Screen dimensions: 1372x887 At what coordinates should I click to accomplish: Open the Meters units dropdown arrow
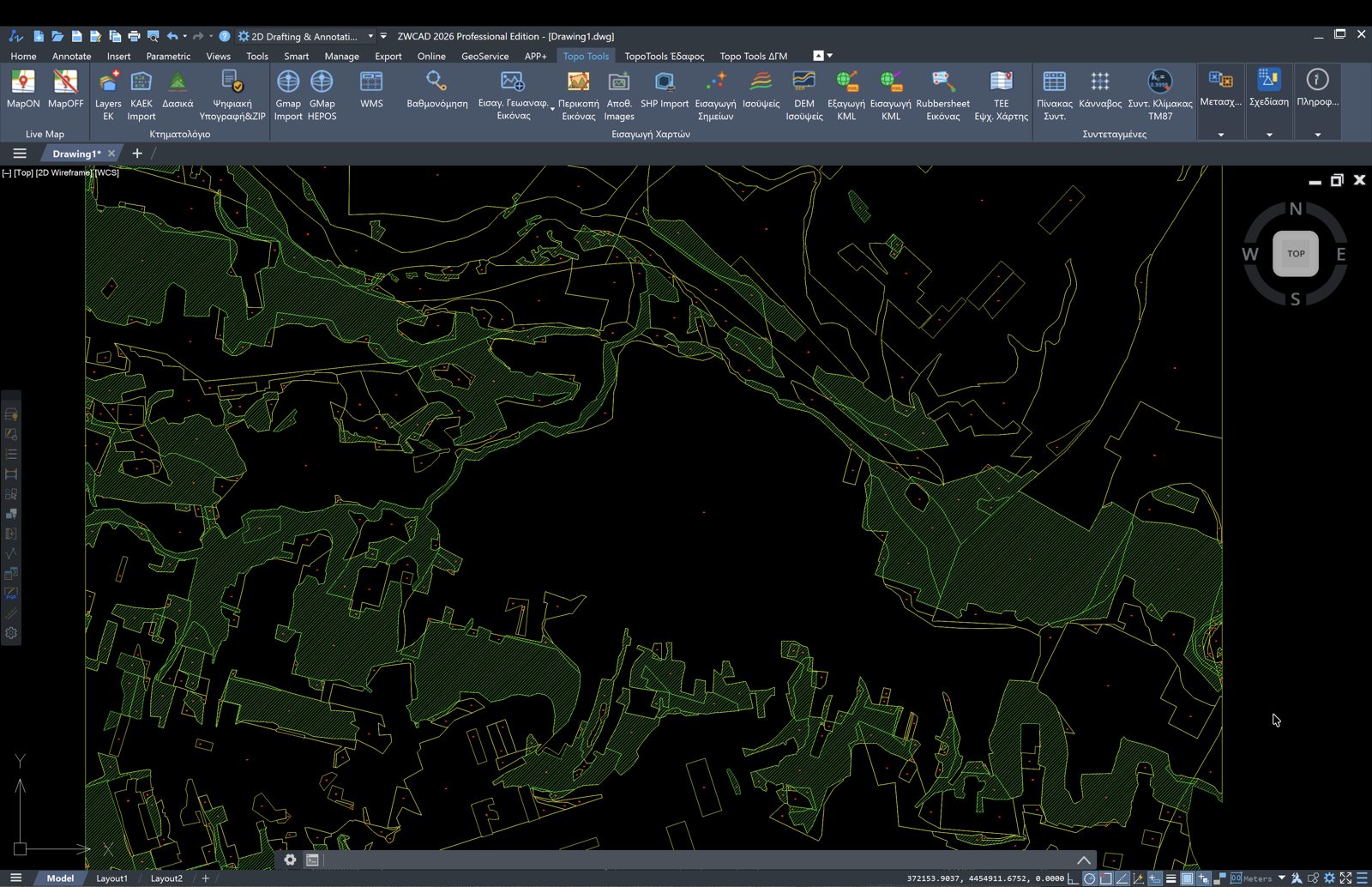[1281, 878]
